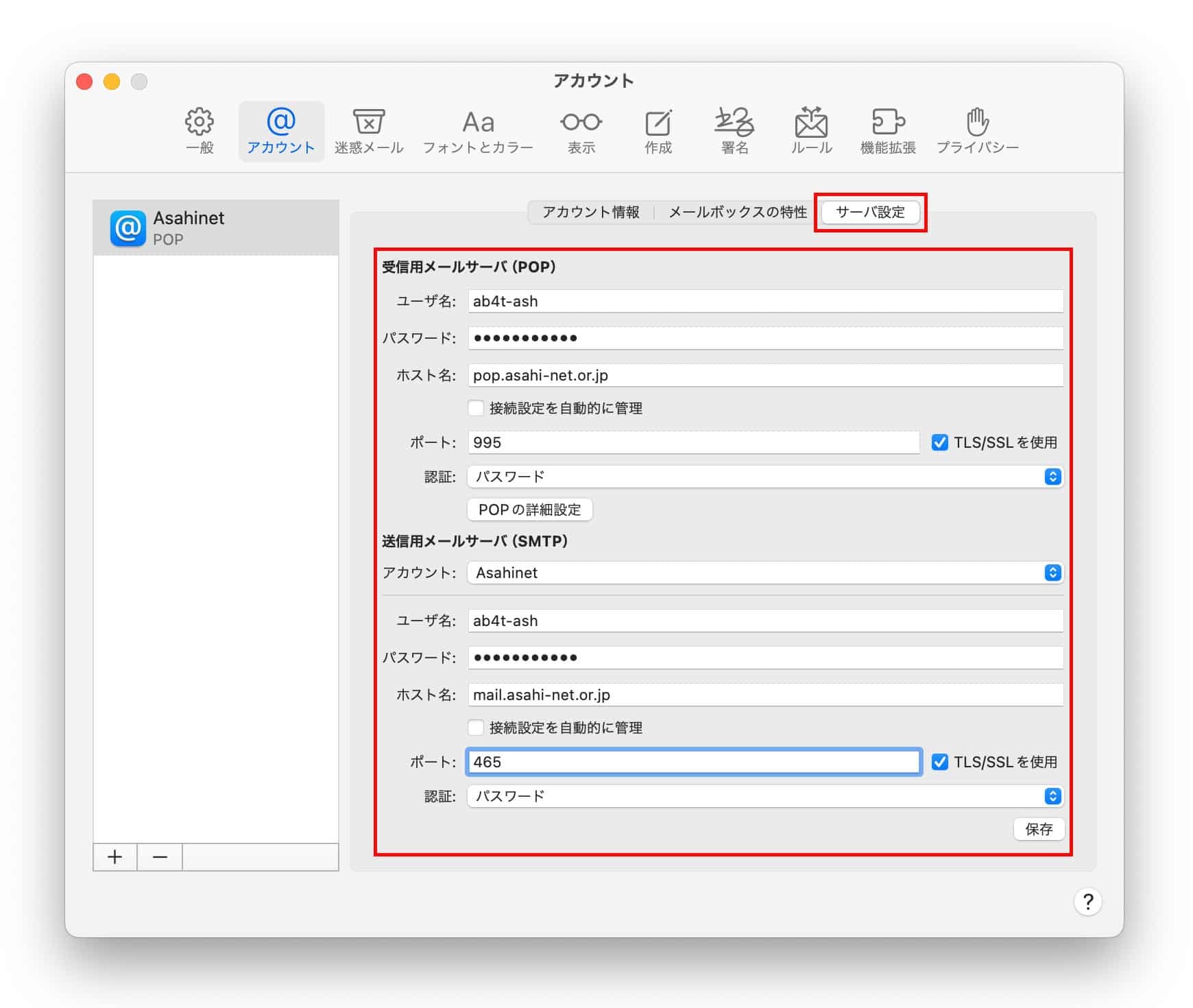Switch to the メールボックスの特性 tab
The width and height of the screenshot is (1193, 1008).
click(738, 212)
